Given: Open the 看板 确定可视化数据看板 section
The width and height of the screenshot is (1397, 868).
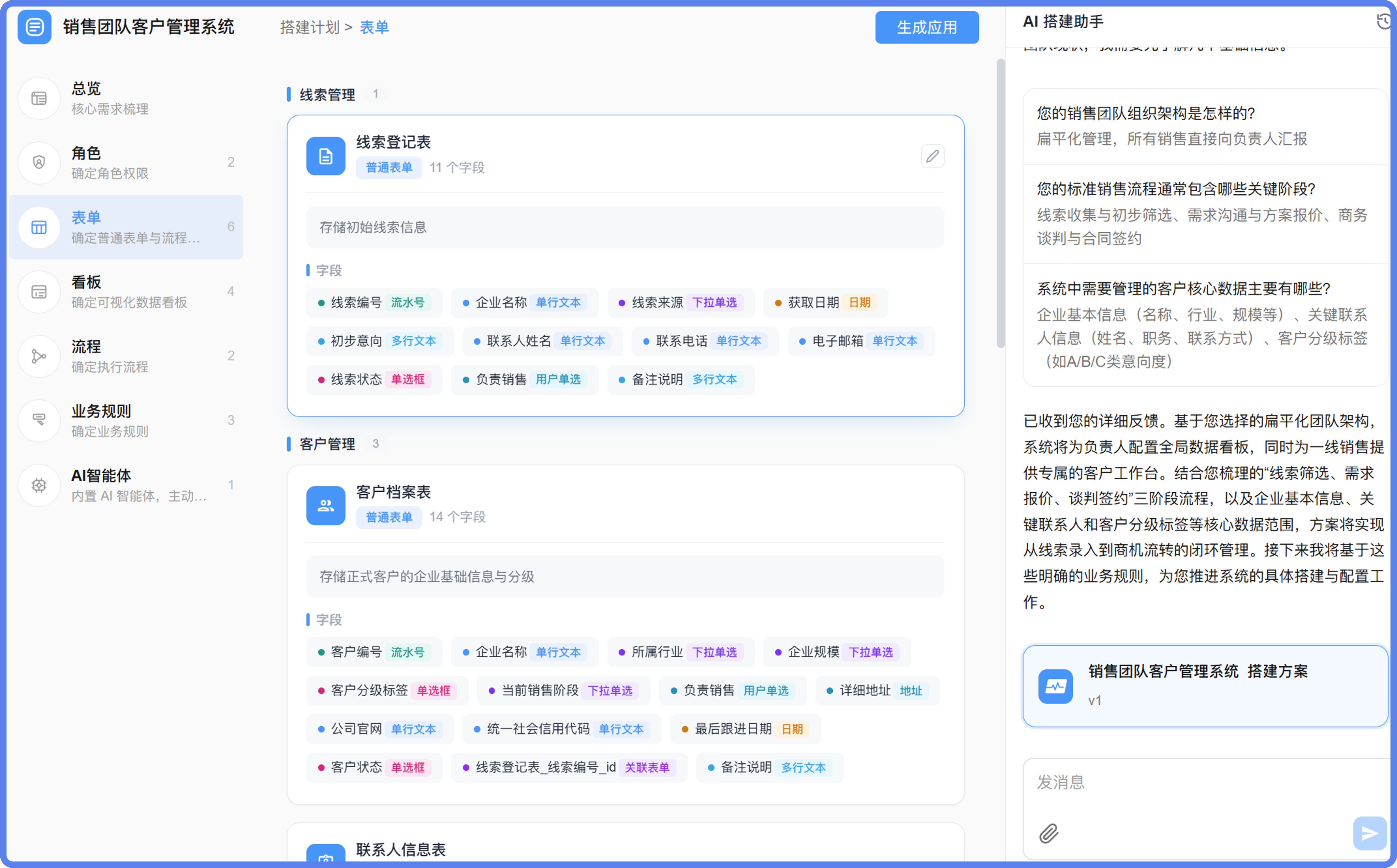Looking at the screenshot, I should [126, 292].
